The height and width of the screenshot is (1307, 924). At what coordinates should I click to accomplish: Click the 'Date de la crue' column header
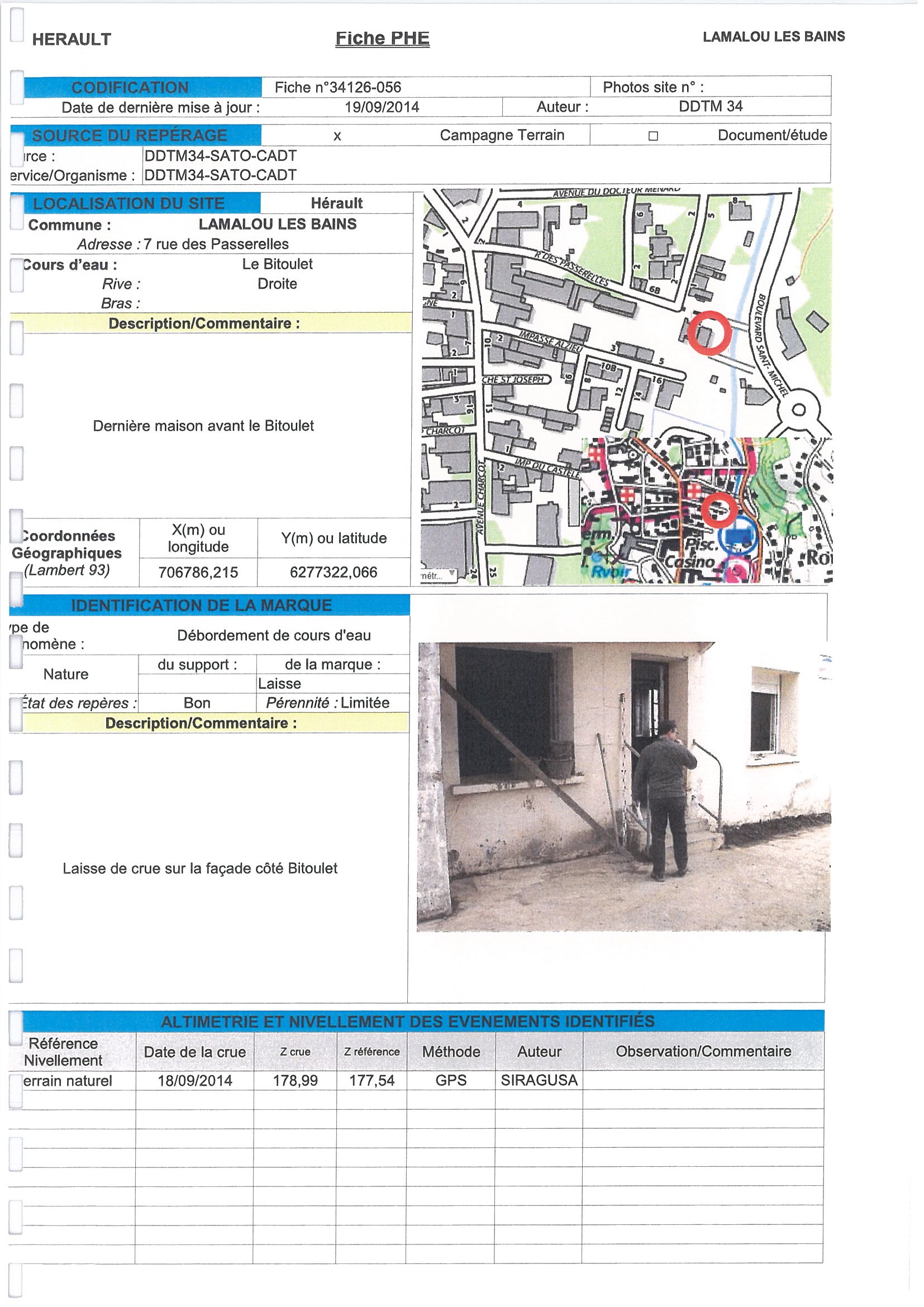click(x=196, y=1060)
